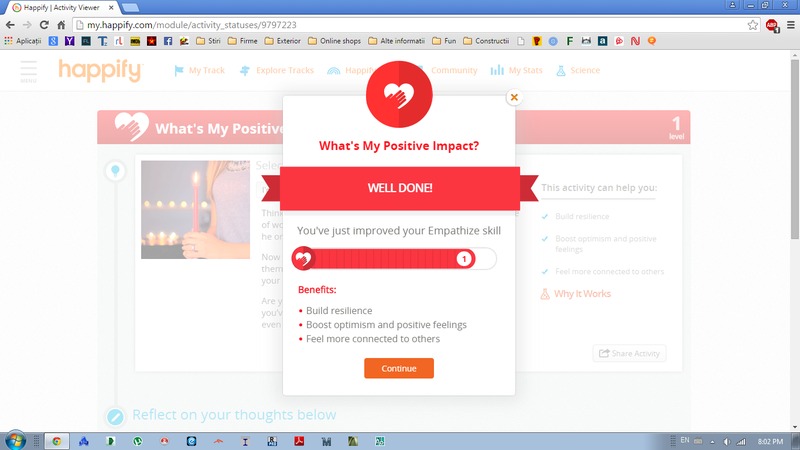Screen dimensions: 800x450
Task: Click the Adblock Plus extension icon
Action: point(772,25)
